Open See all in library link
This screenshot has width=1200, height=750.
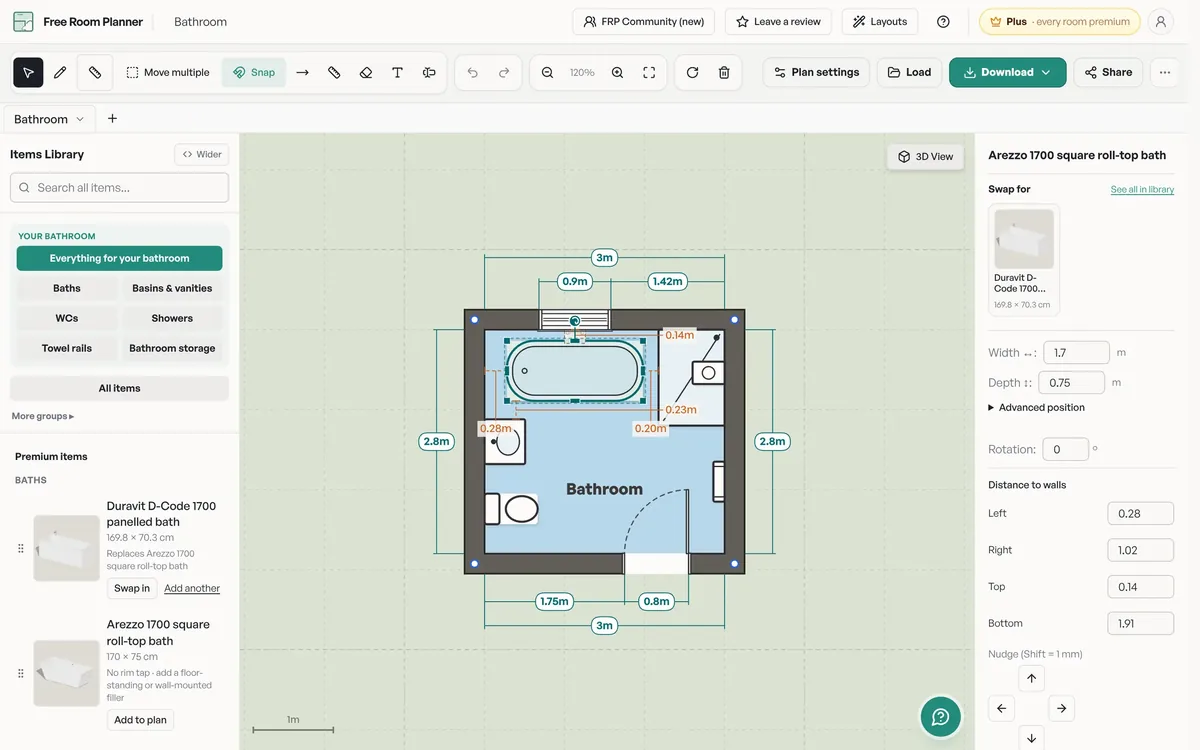1142,189
